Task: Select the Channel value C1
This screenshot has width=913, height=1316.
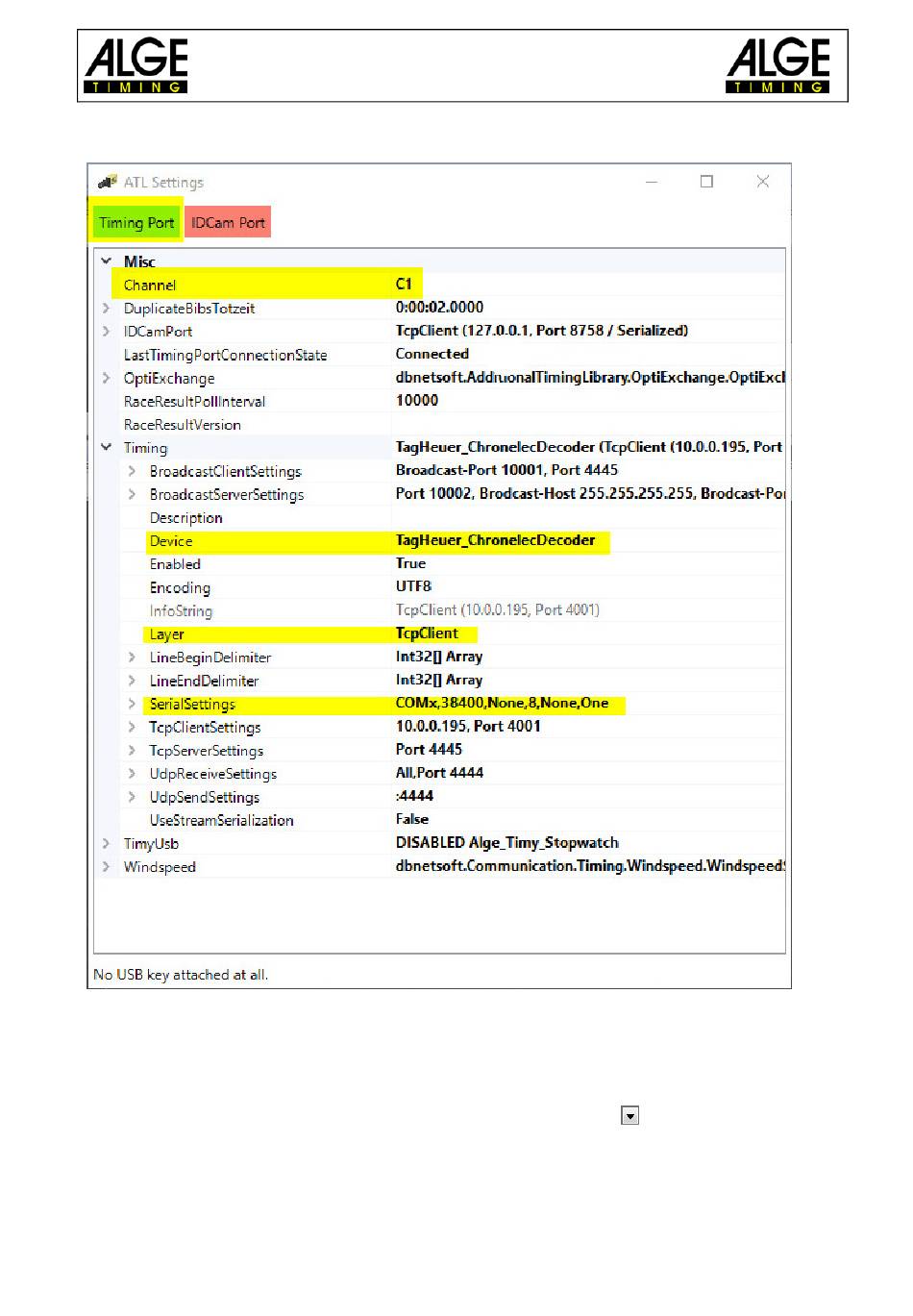Action: click(x=404, y=284)
